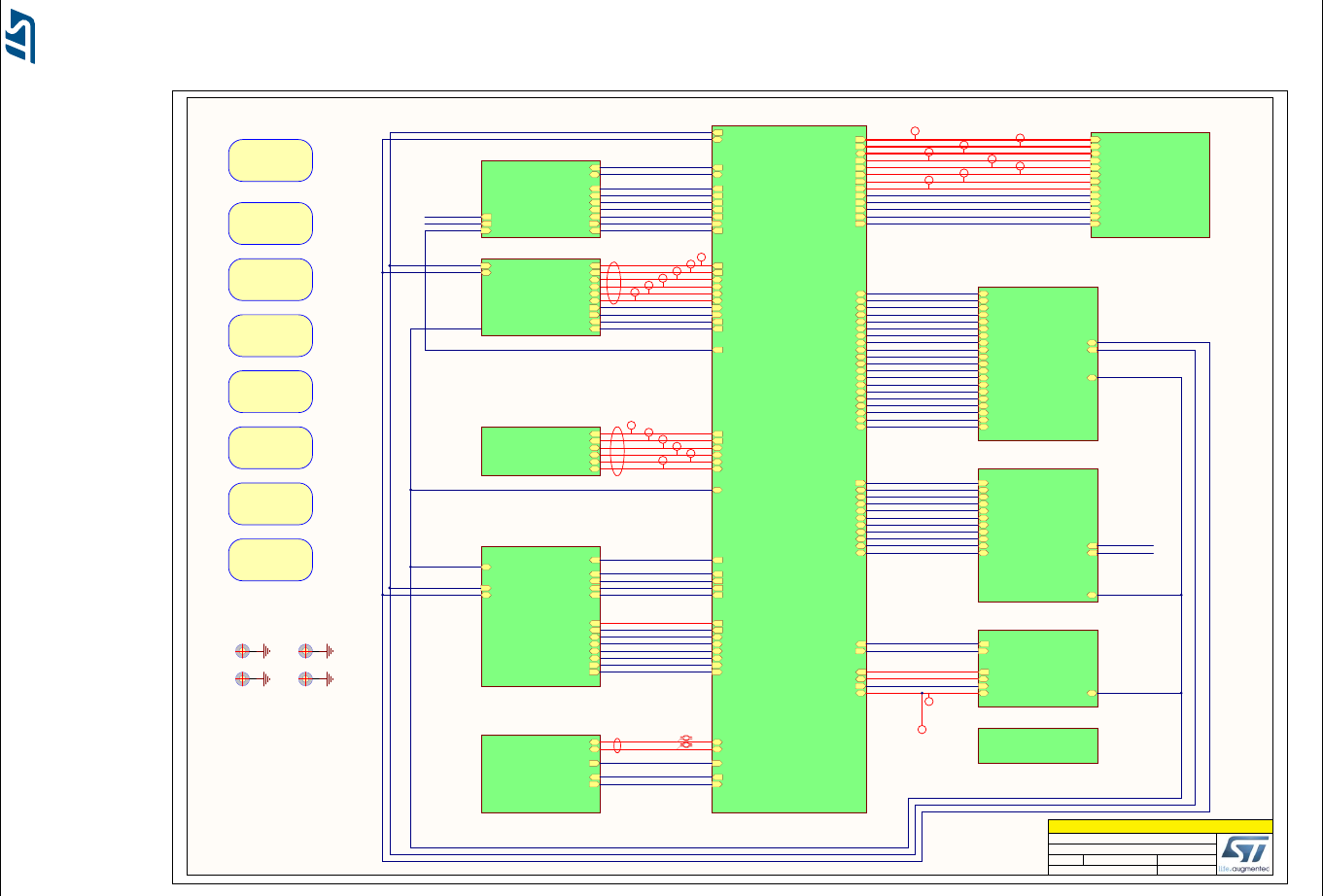
Task: Select the green block with eighteen blue input lines
Action: point(1038,363)
